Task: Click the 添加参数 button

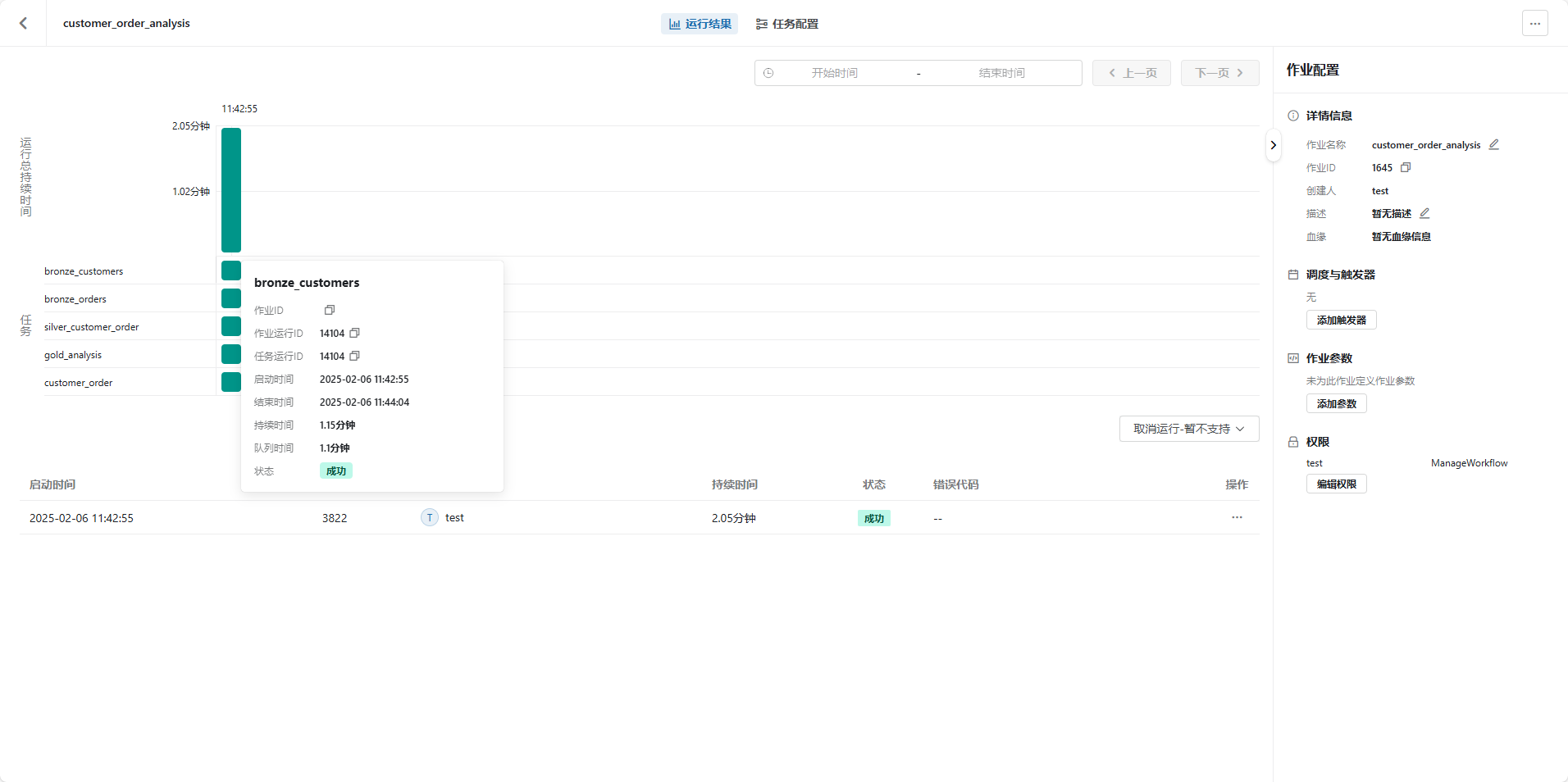Action: click(1336, 403)
